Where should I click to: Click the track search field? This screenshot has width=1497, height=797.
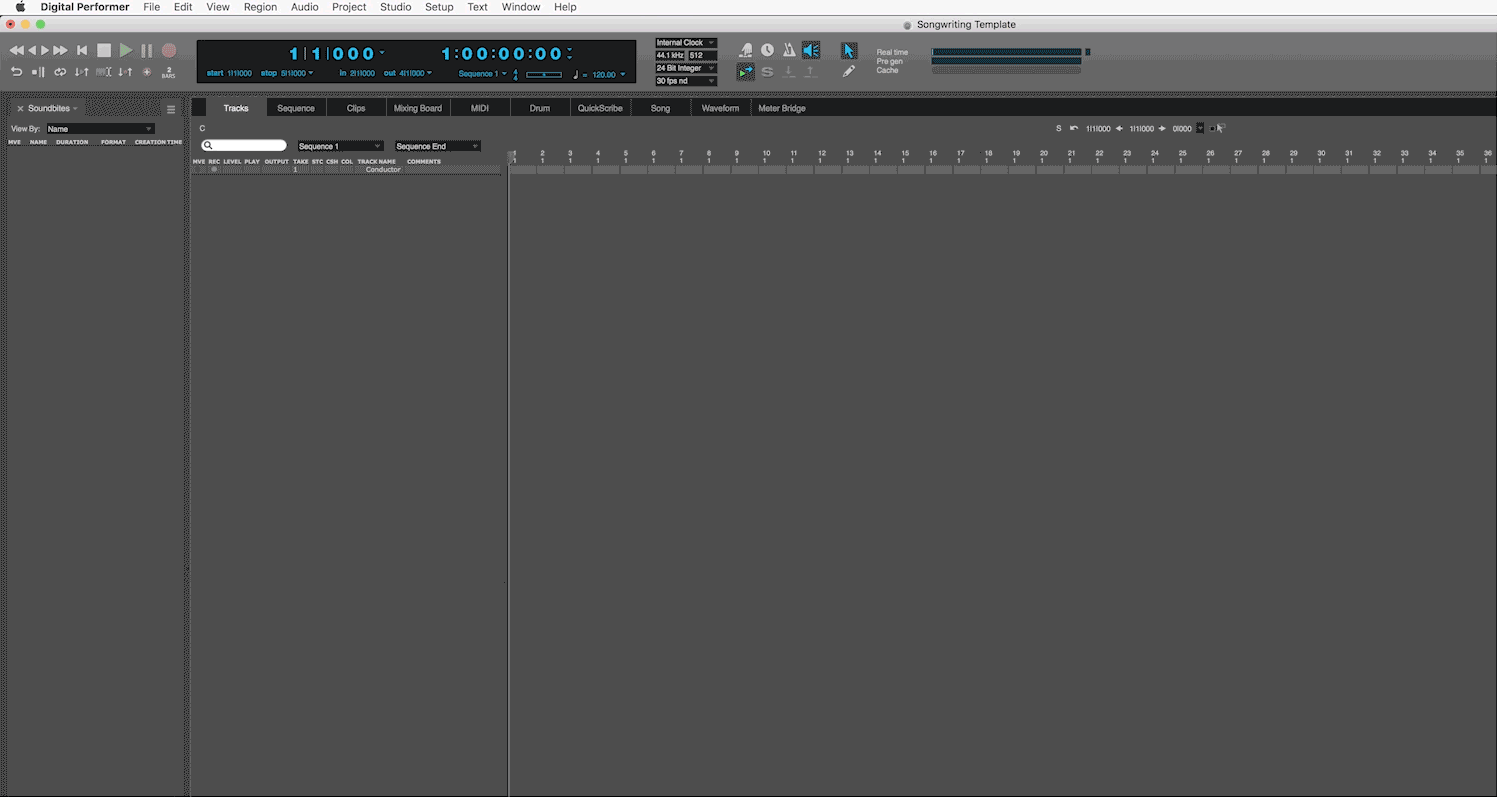[x=243, y=145]
